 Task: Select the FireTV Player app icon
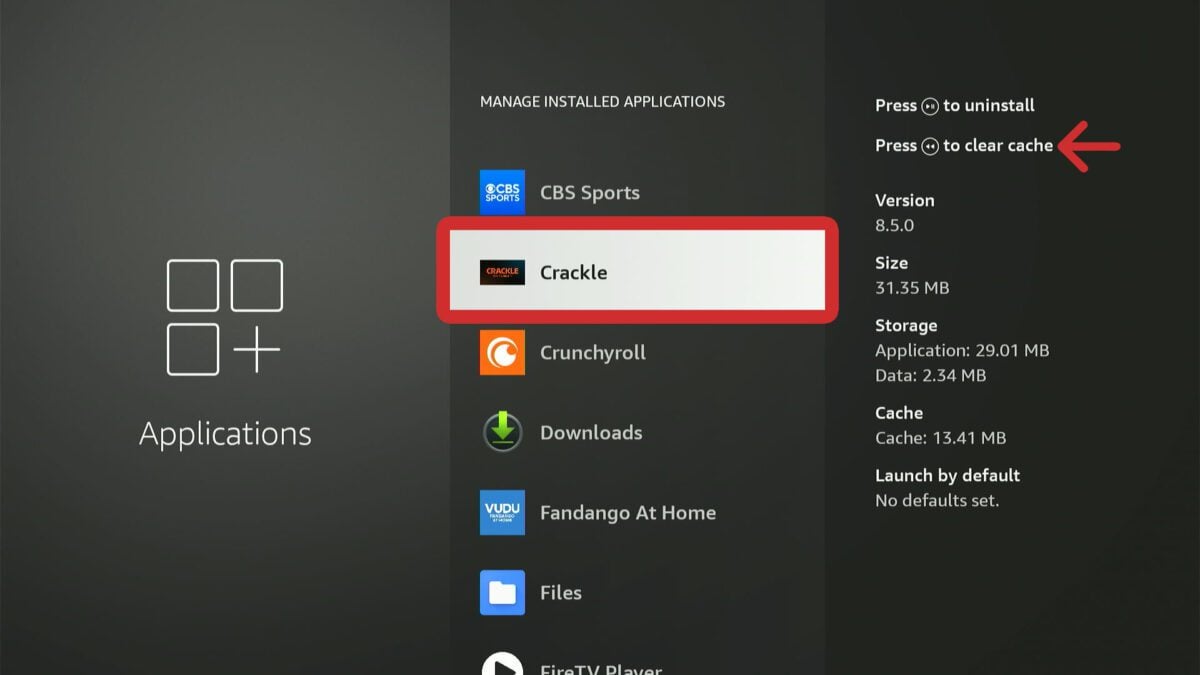click(x=501, y=662)
